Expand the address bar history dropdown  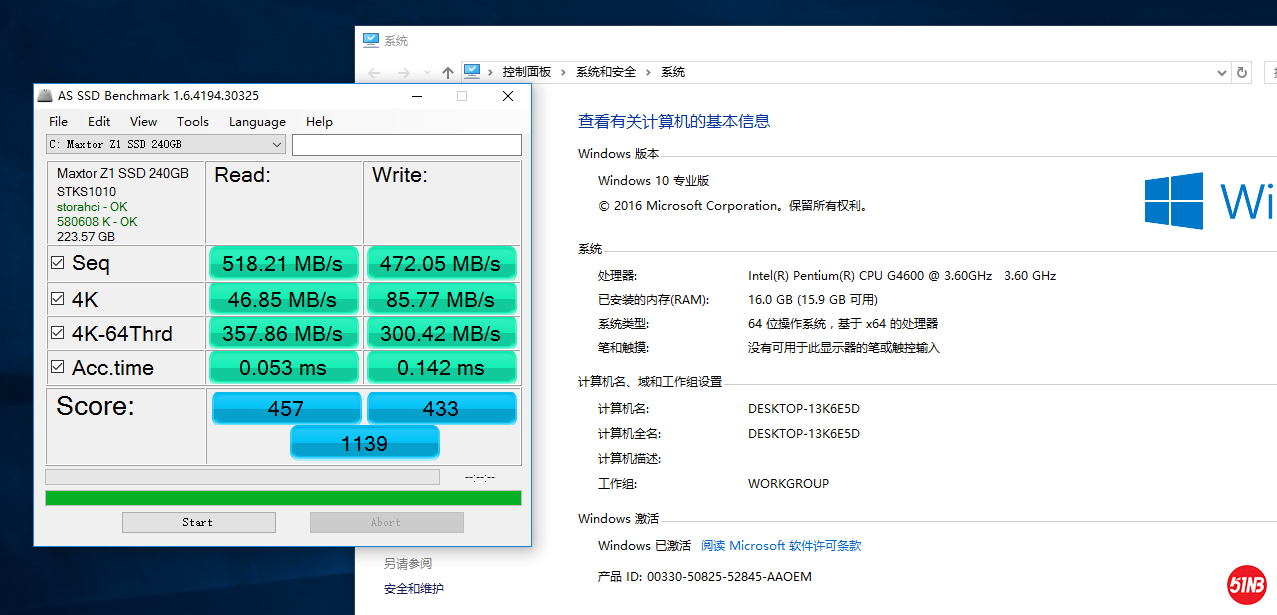tap(1221, 73)
